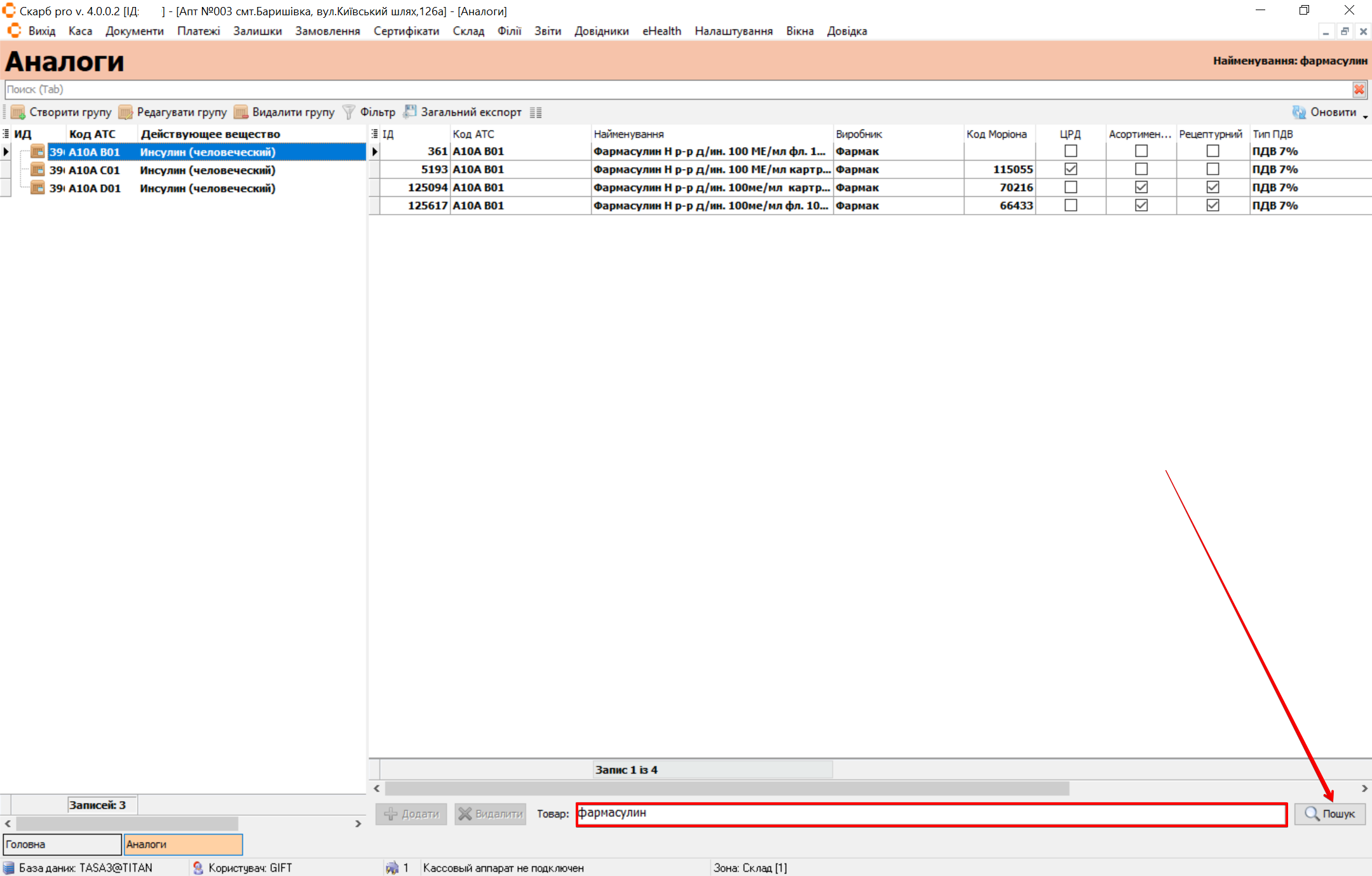Click the Оновити refresh icon
1372x876 pixels.
[1299, 112]
